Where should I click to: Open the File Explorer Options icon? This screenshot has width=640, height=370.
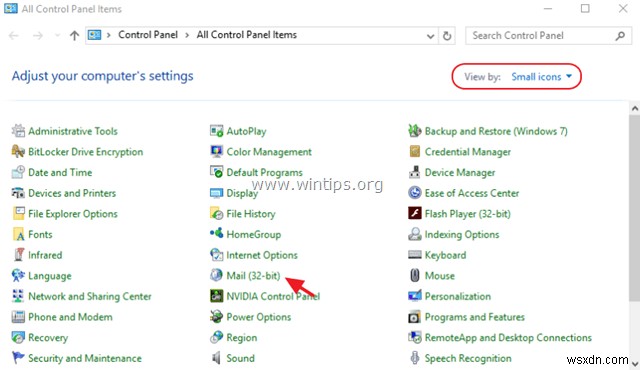[x=18, y=213]
